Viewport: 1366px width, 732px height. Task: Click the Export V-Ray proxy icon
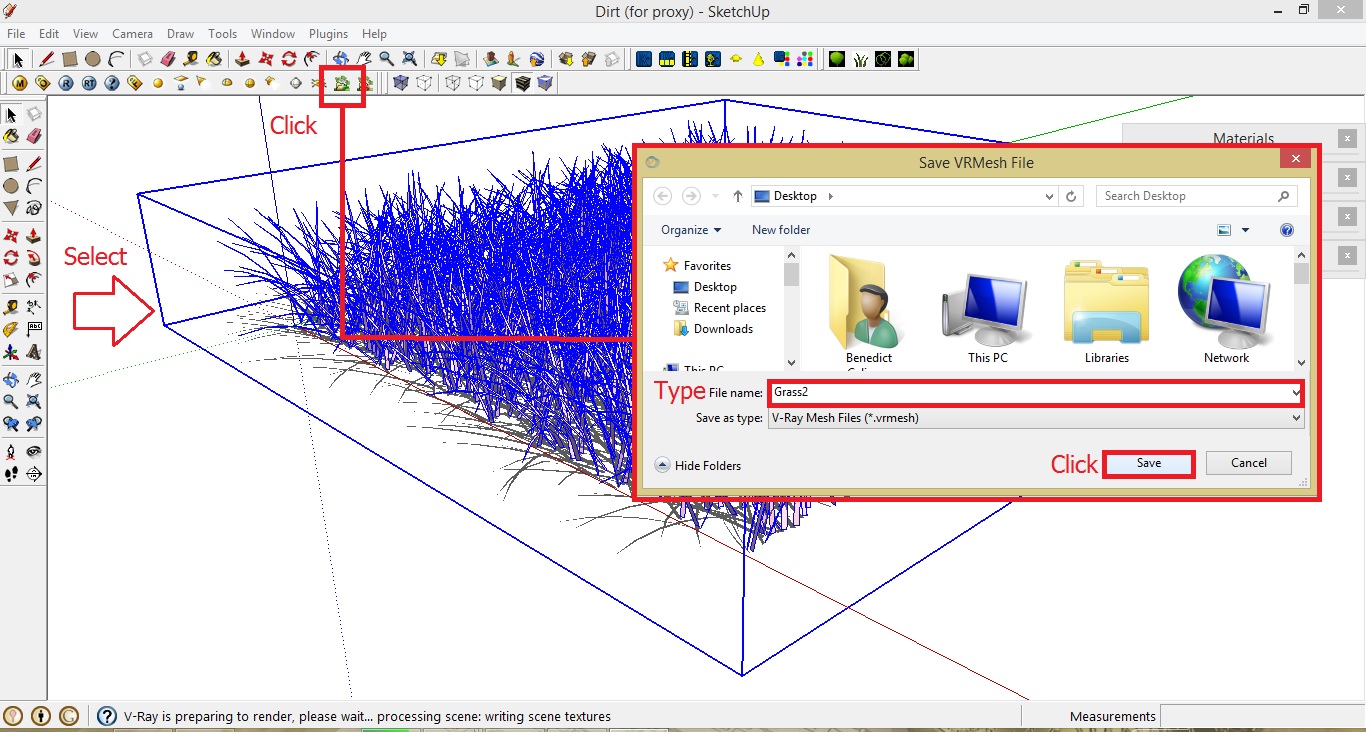click(x=342, y=84)
